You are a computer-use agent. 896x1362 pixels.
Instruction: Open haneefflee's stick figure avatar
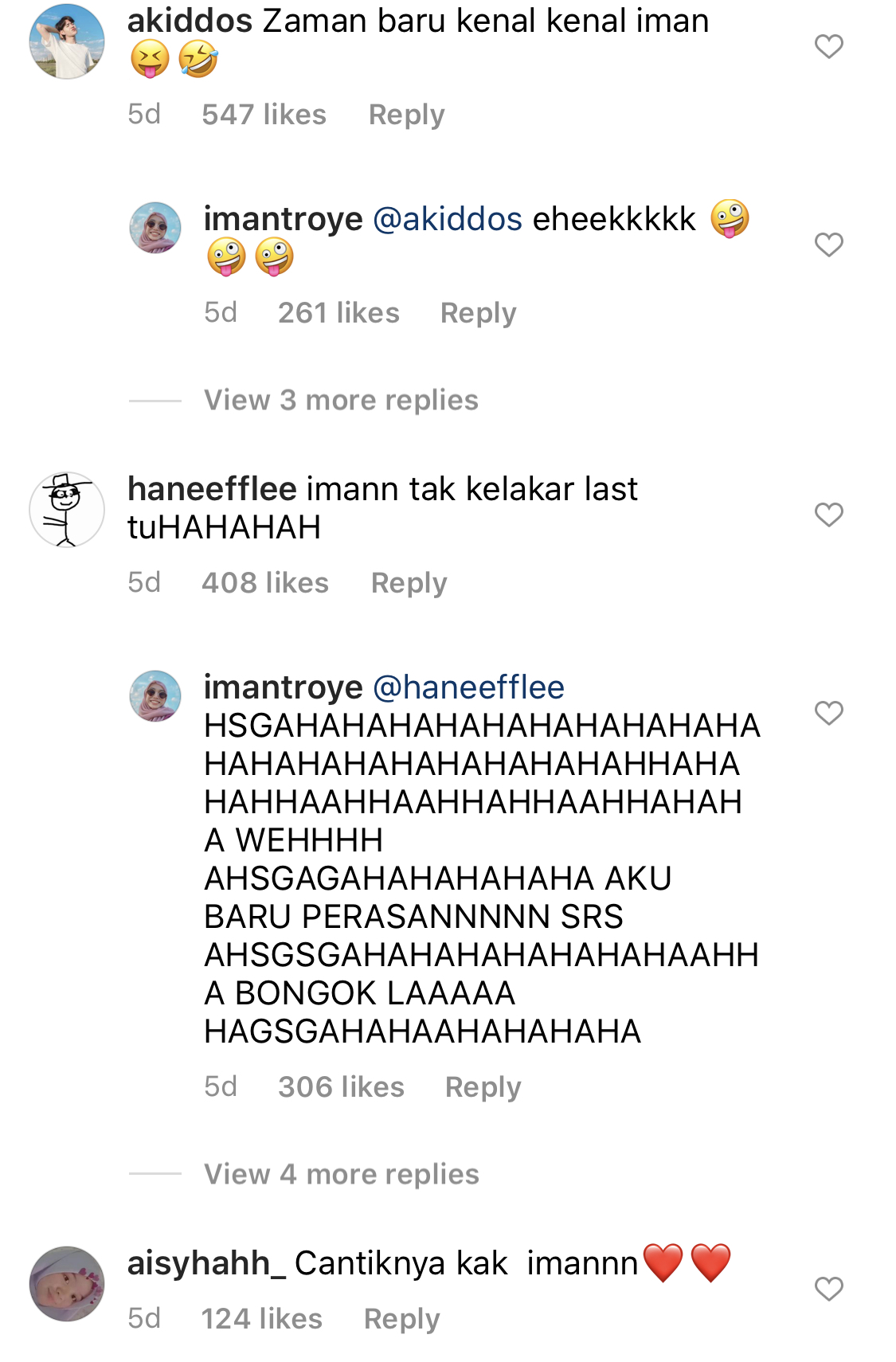[67, 510]
